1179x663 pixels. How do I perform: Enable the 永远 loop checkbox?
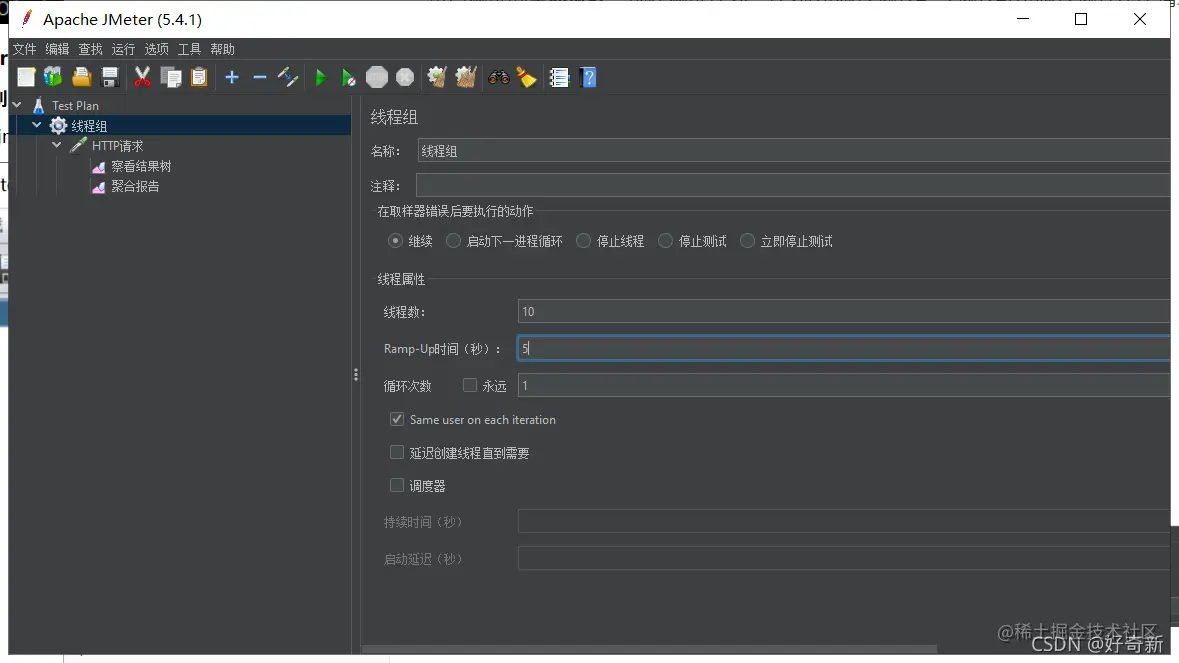coord(469,384)
